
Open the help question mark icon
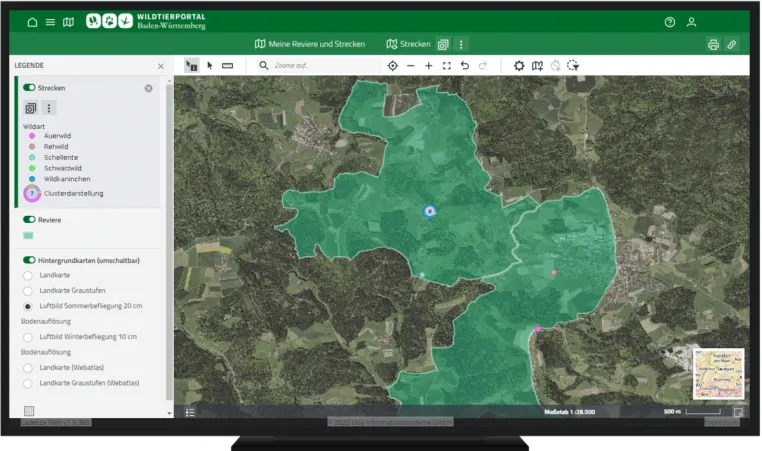(670, 22)
